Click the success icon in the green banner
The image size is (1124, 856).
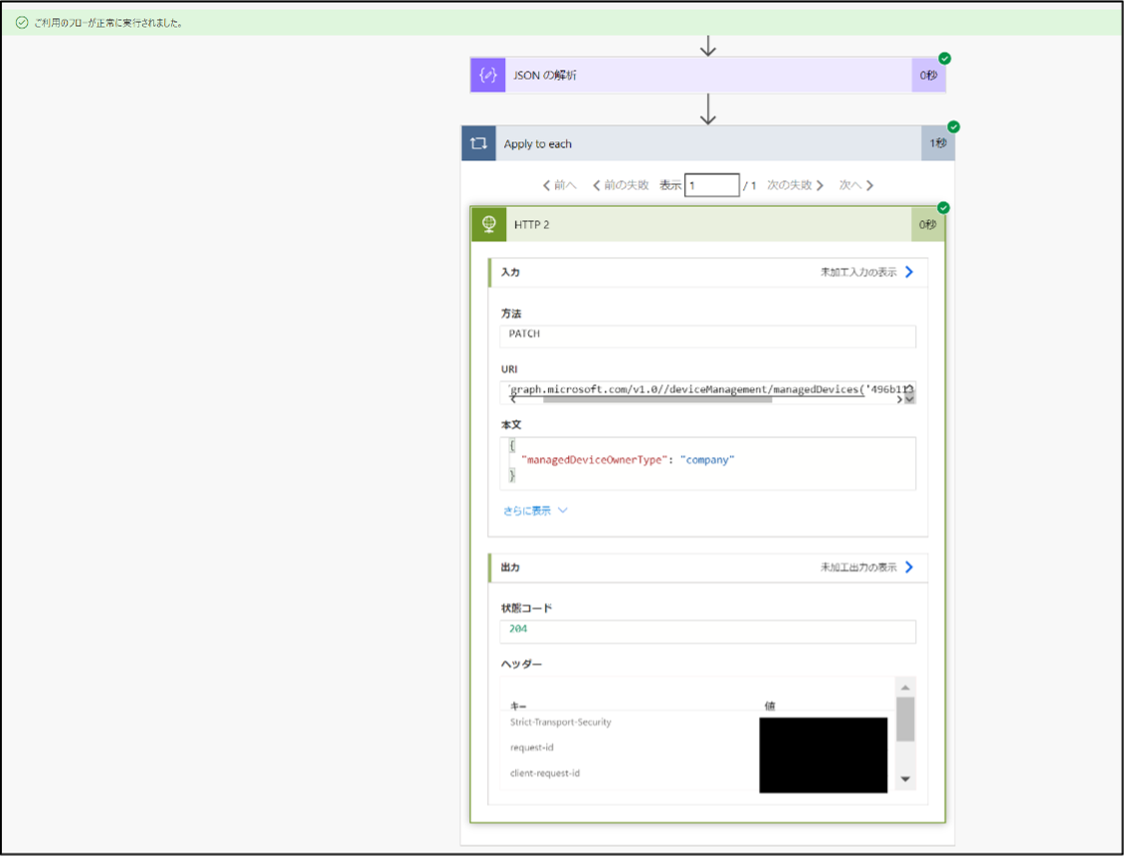coord(22,23)
